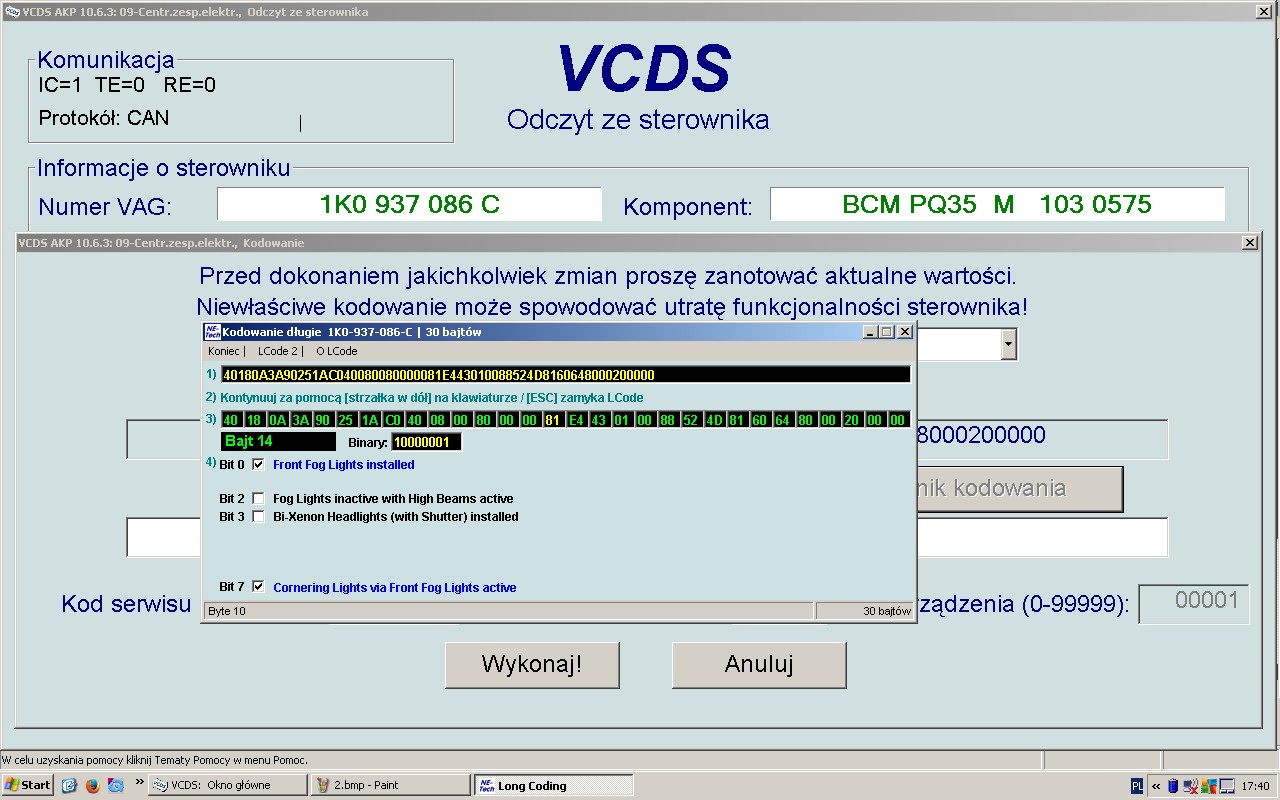The width and height of the screenshot is (1280, 800).
Task: Disable Bit 7 Cornering Lights via Front Fog Lights
Action: 258,587
